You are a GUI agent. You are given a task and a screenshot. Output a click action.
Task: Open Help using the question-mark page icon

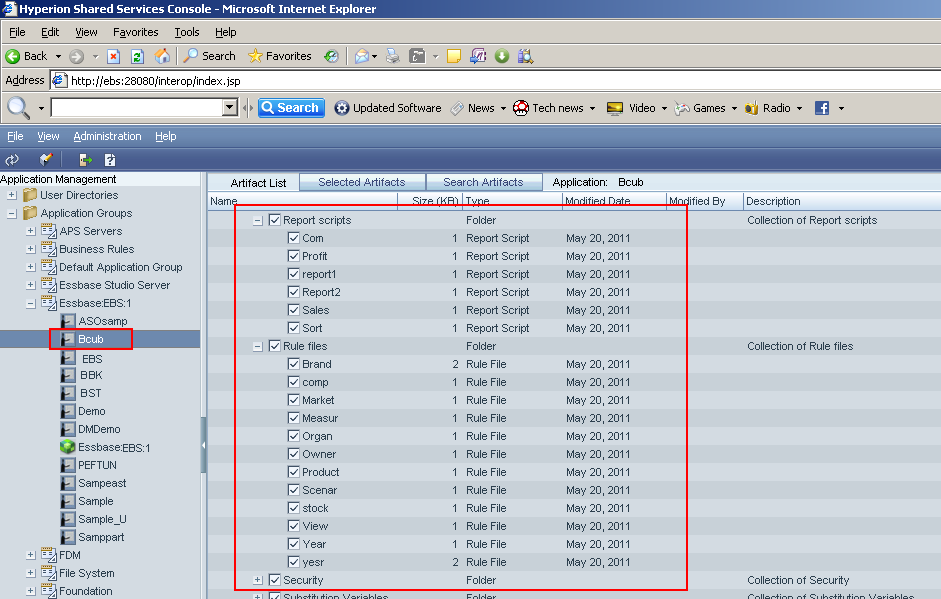[110, 159]
